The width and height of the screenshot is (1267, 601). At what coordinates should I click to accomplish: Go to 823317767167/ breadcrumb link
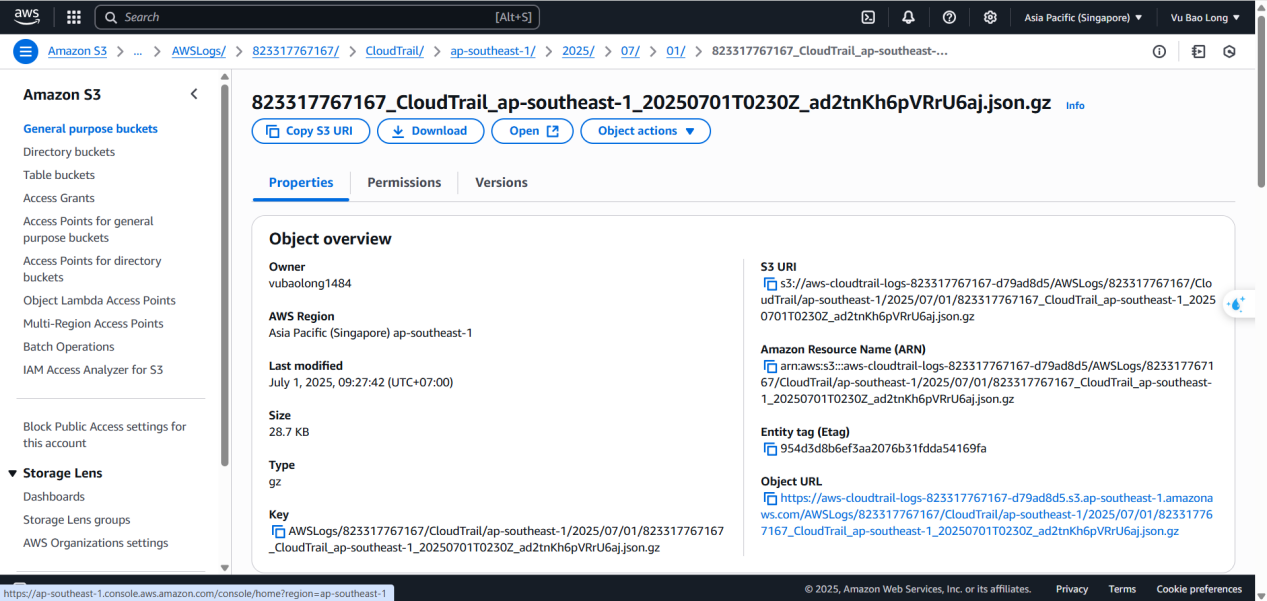(x=296, y=51)
